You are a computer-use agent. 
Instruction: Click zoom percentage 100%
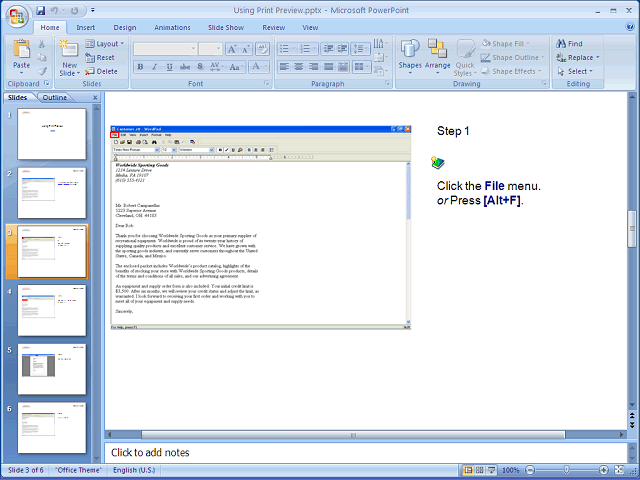click(510, 470)
